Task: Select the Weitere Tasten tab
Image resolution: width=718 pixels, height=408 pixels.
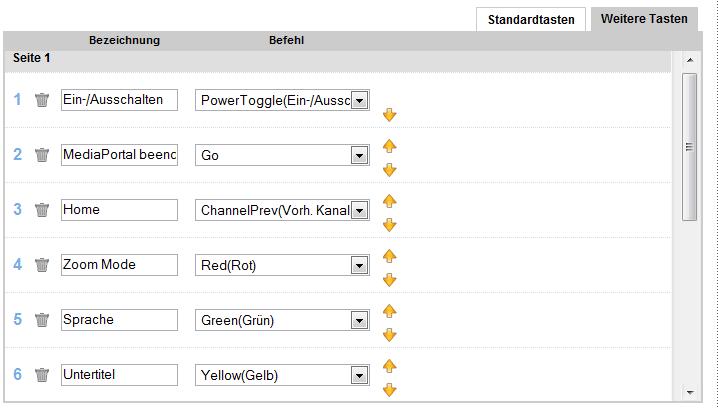Action: [x=644, y=19]
